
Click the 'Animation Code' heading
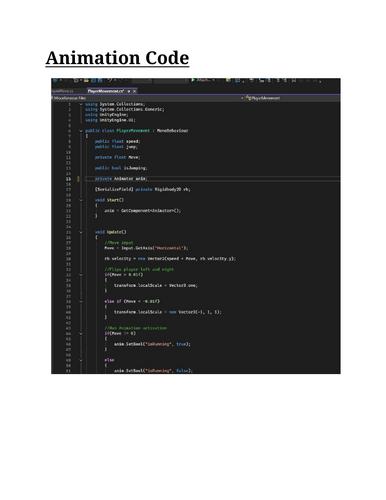117,58
